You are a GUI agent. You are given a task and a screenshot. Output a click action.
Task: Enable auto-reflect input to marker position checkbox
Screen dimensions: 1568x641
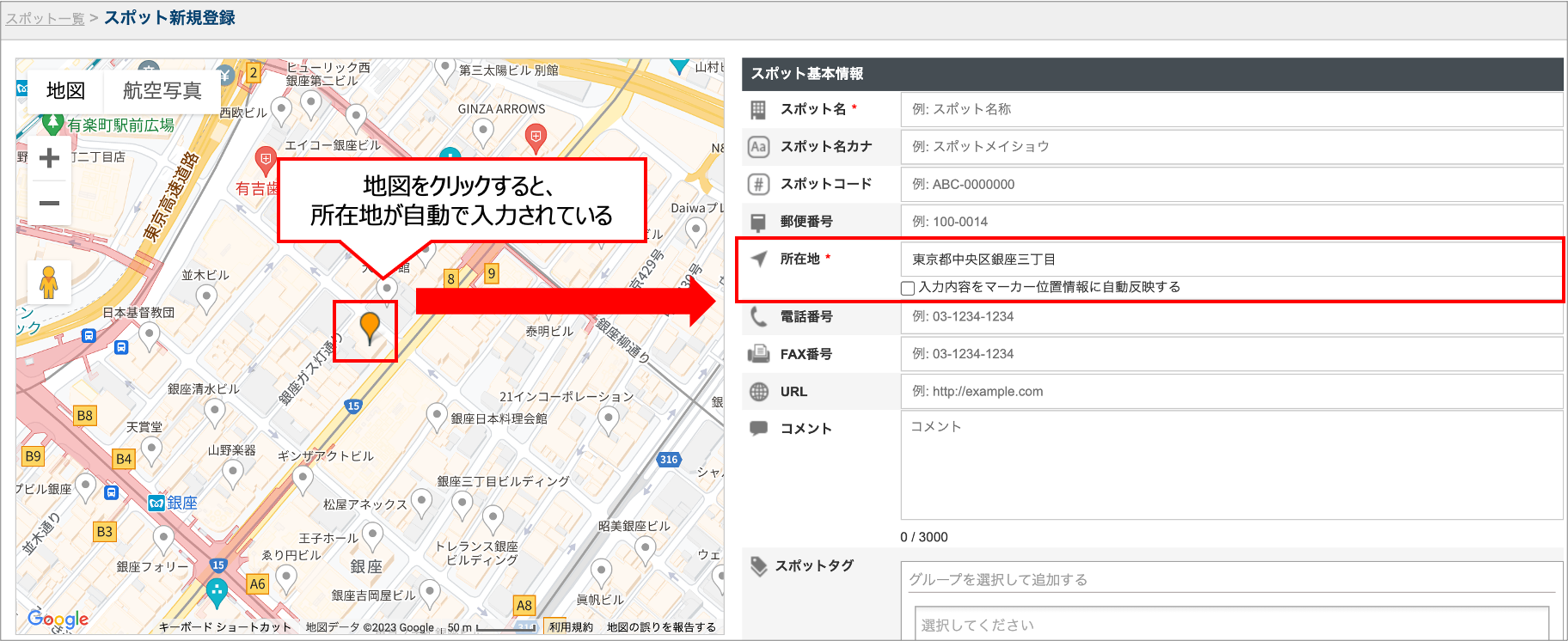tap(908, 288)
